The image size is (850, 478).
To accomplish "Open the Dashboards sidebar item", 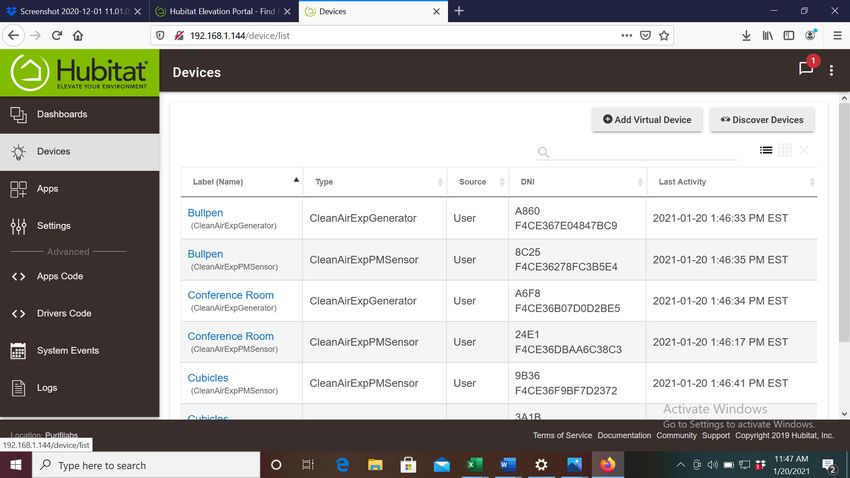I will click(x=80, y=114).
